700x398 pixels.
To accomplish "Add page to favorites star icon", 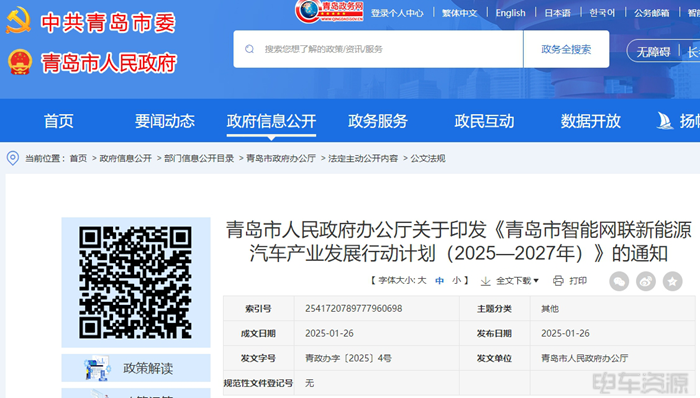I will coord(673,281).
